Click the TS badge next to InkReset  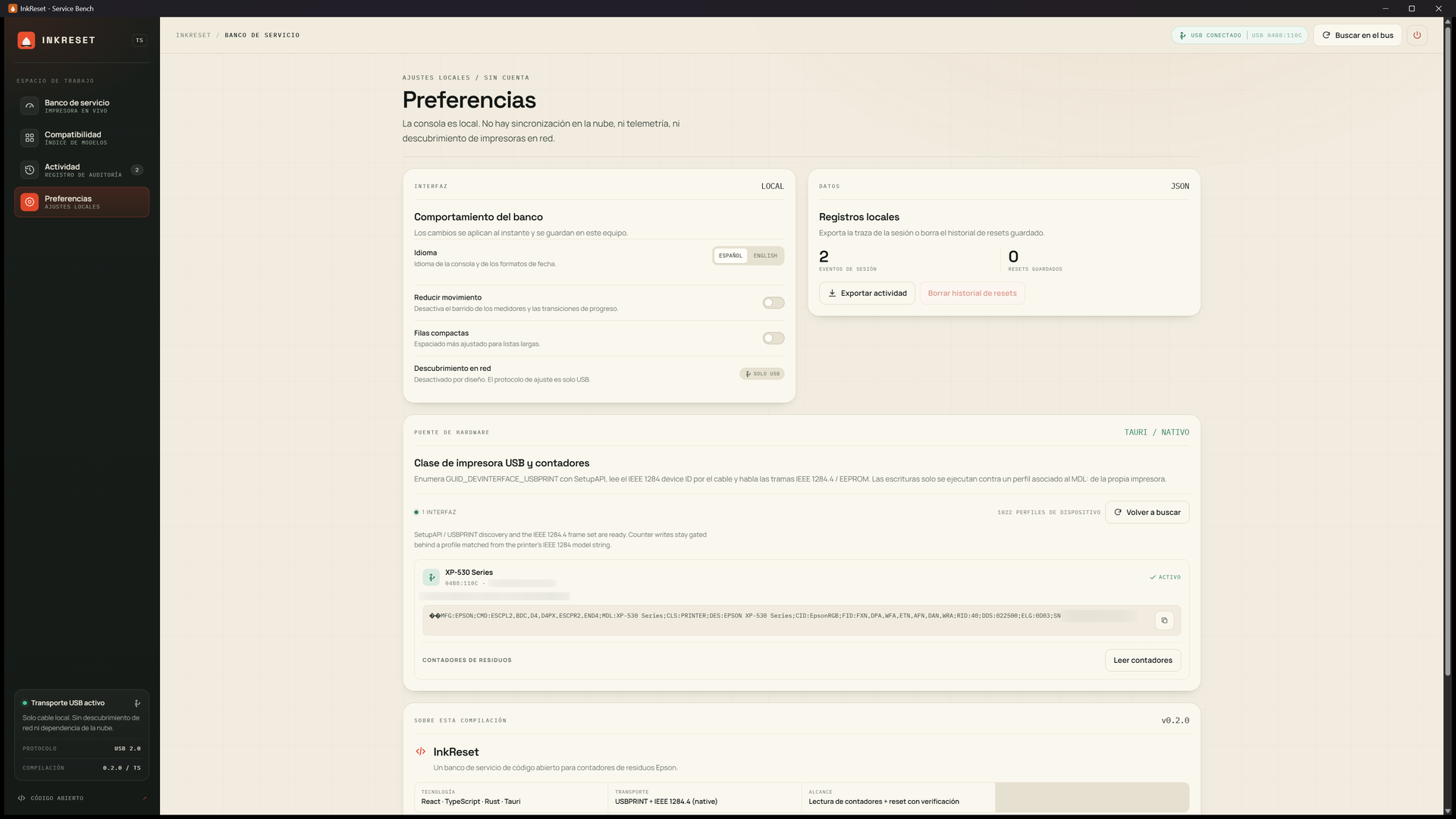point(140,40)
